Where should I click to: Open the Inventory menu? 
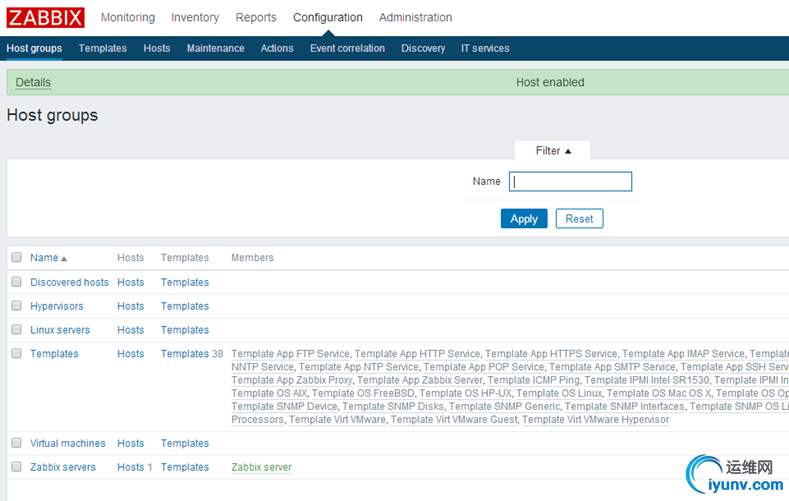click(195, 18)
